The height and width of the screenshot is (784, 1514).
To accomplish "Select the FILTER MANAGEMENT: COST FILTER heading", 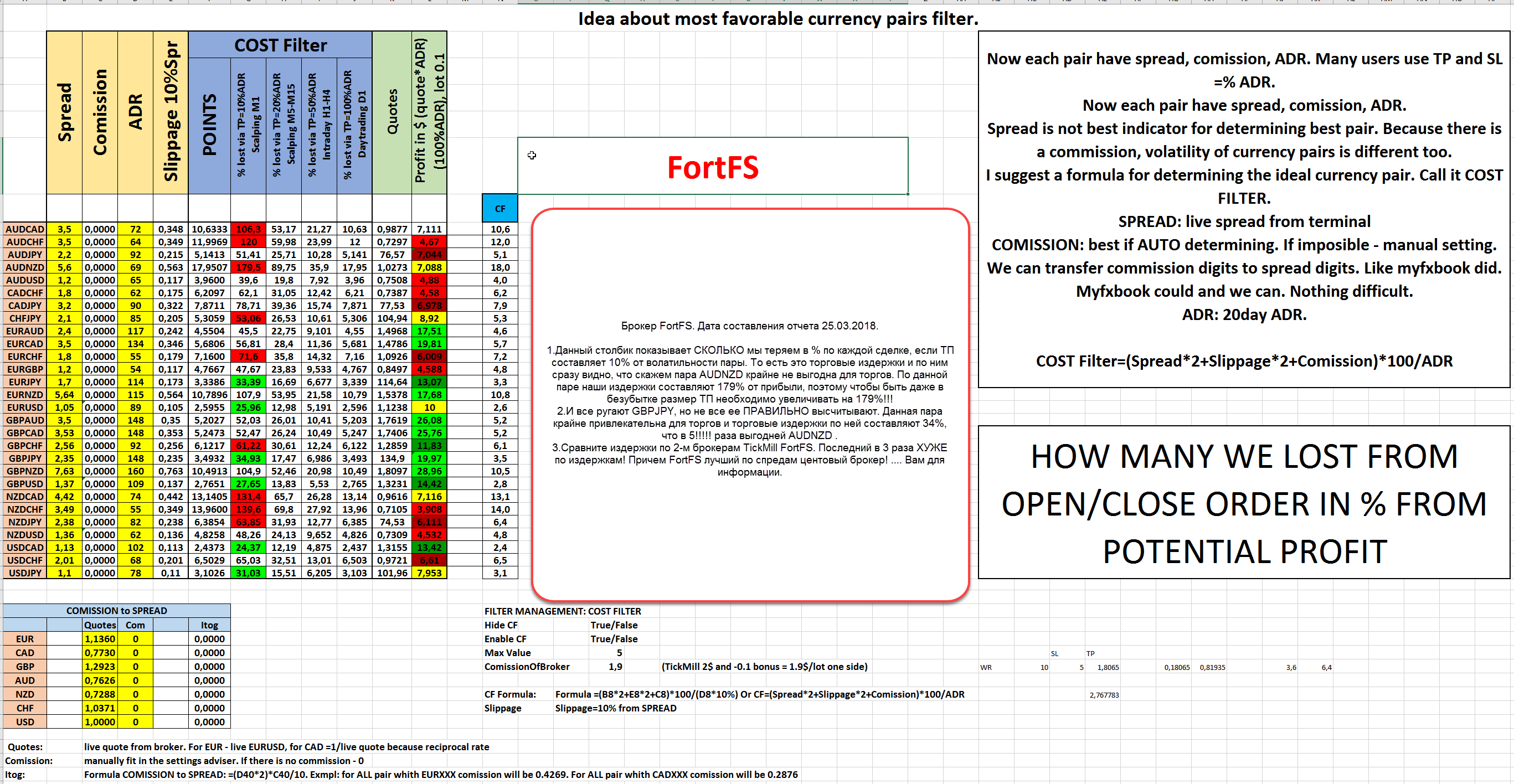I will (563, 611).
